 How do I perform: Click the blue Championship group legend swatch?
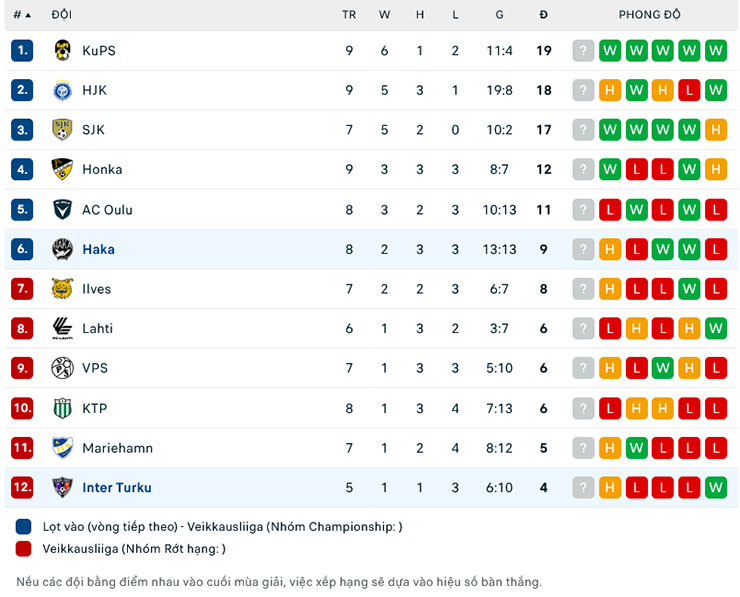24,527
